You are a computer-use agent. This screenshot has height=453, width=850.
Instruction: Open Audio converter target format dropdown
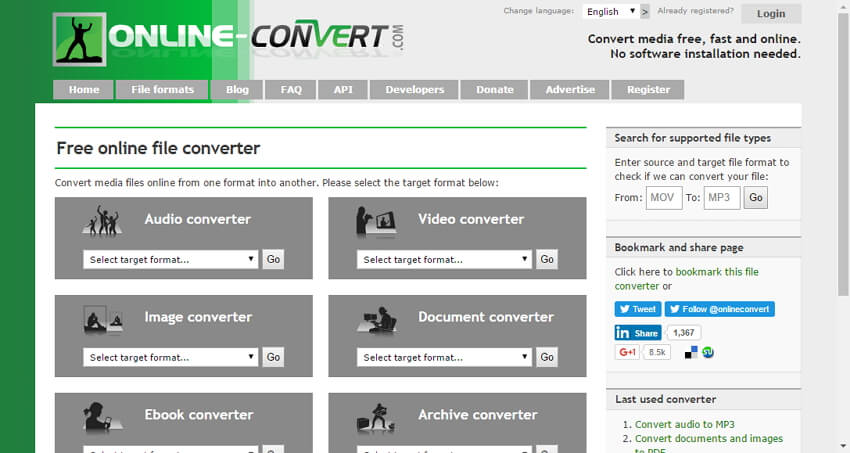point(171,260)
